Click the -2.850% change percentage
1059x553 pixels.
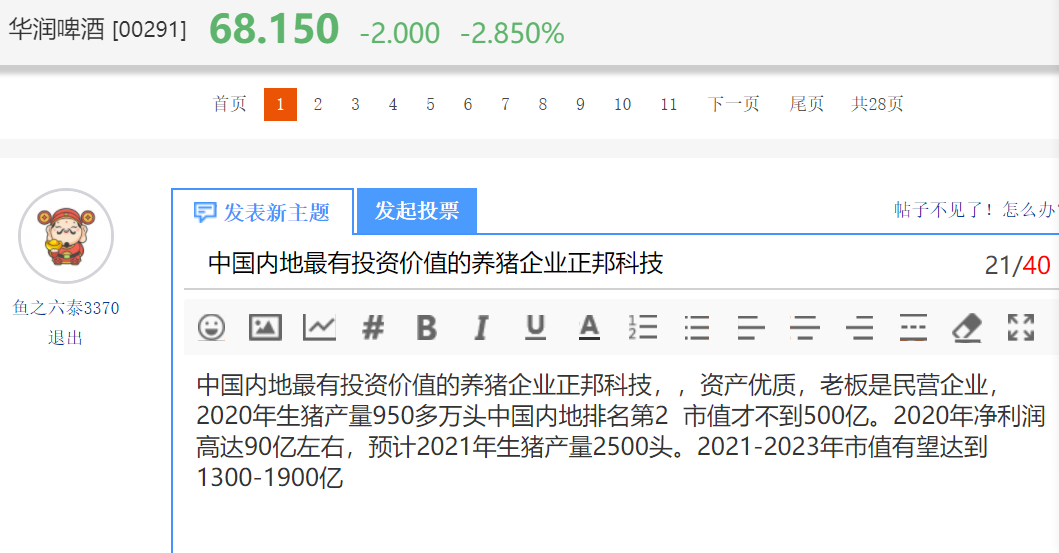tap(512, 33)
